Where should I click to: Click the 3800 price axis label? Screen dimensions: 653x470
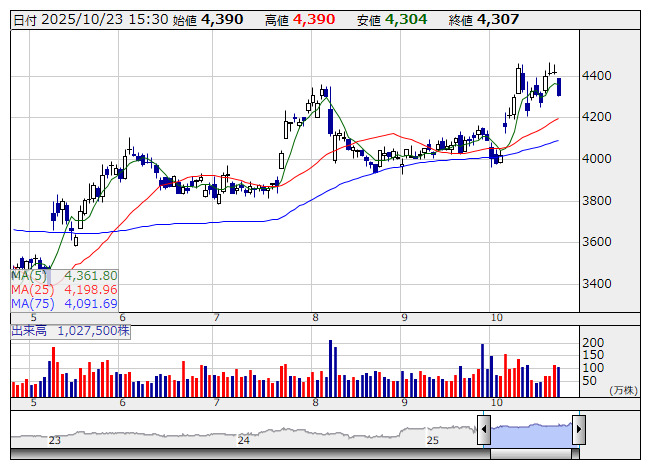[597, 201]
